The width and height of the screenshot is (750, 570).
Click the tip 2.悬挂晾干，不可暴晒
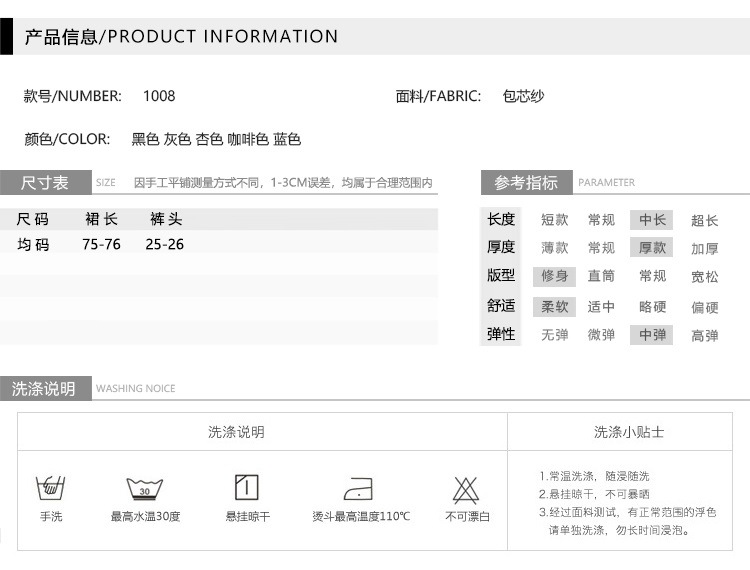(594, 494)
